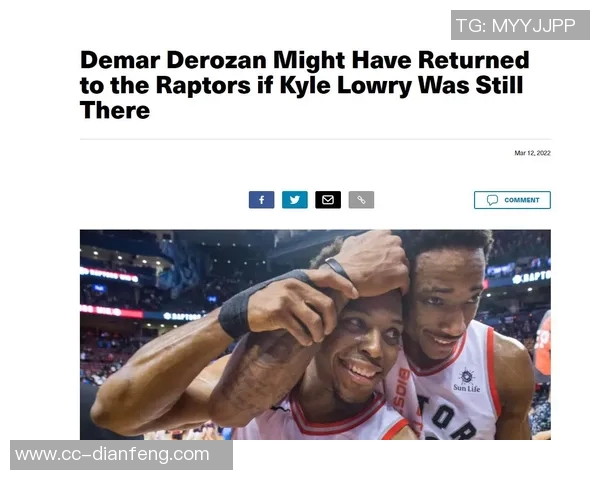This screenshot has height=480, width=600.
Task: Click the Raptors banner on left arena wall
Action: tap(182, 316)
